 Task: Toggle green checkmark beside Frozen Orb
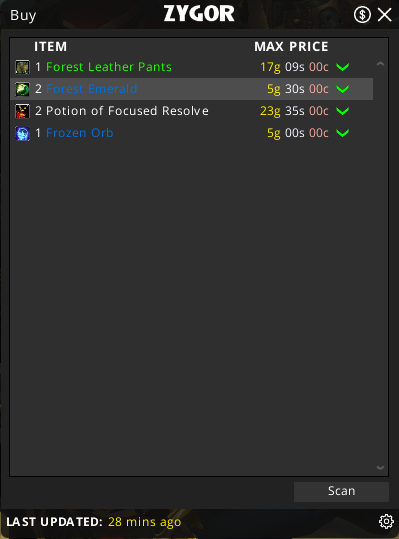(x=343, y=133)
